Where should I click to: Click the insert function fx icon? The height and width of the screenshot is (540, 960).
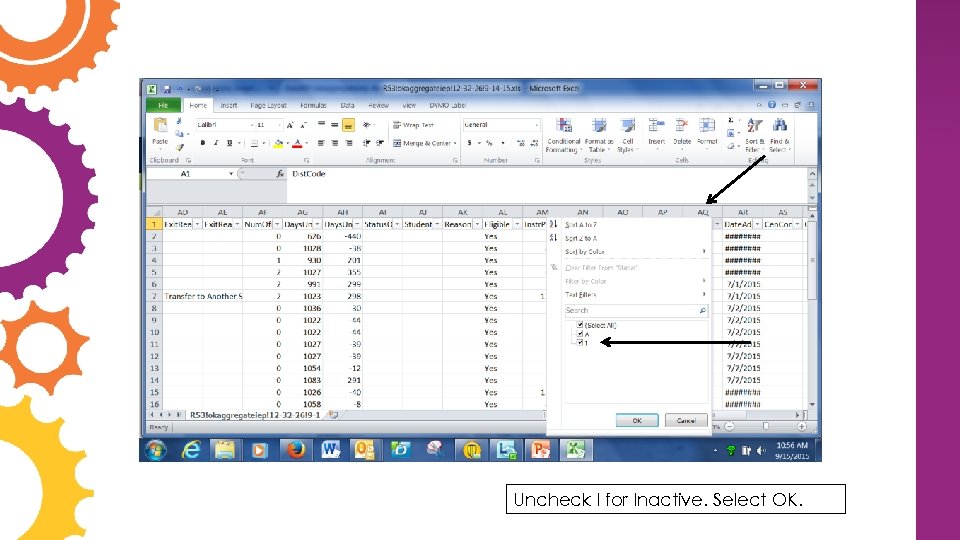(x=280, y=174)
